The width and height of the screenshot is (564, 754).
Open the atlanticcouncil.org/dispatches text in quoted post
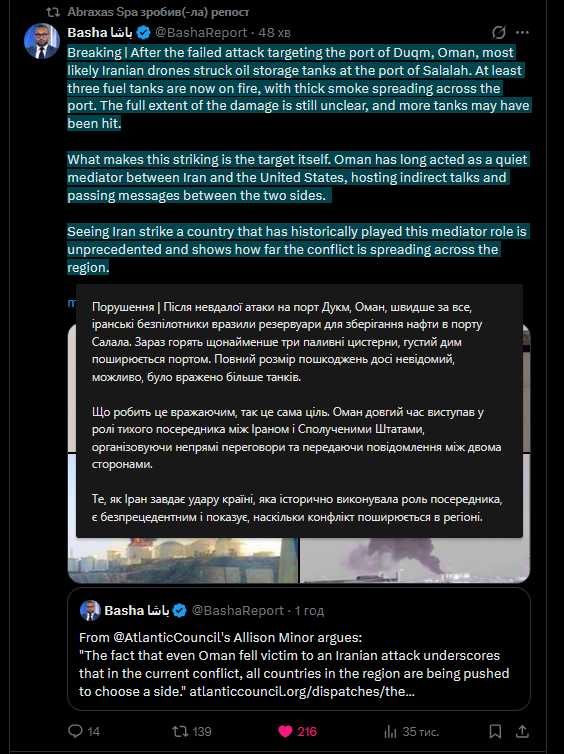(x=301, y=691)
